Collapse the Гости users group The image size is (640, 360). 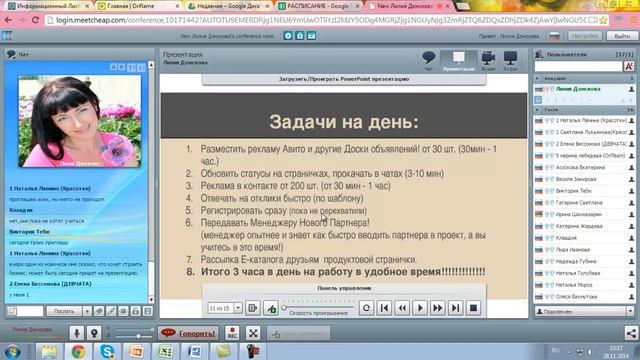[538, 110]
